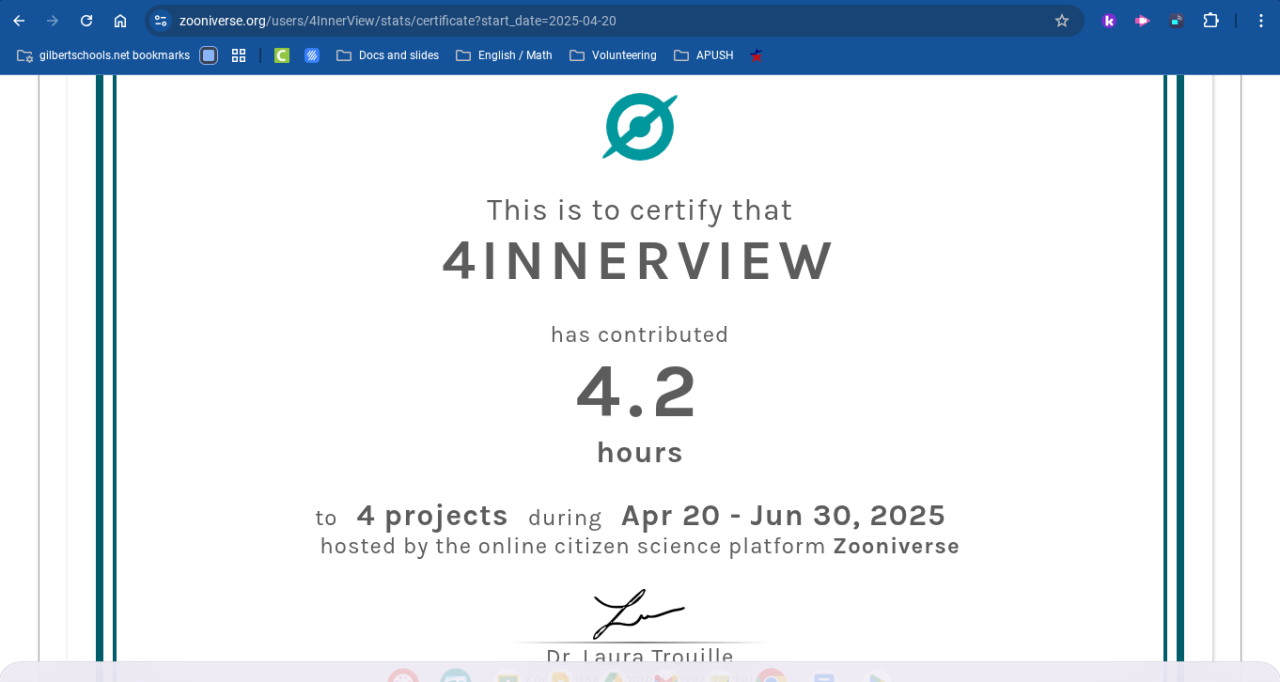The height and width of the screenshot is (682, 1280).
Task: Click the teal Zooniverse logo
Action: [x=640, y=126]
